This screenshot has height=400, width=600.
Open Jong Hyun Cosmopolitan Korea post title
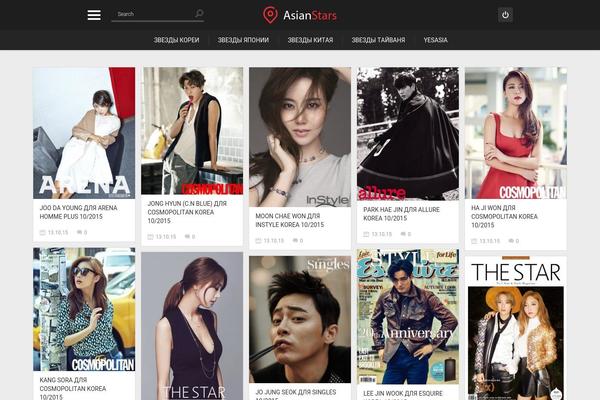(187, 212)
